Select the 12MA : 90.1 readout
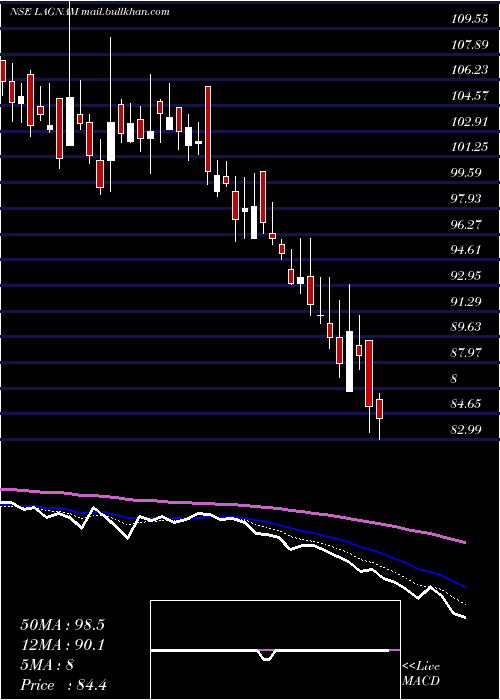The width and height of the screenshot is (500, 700). click(62, 645)
